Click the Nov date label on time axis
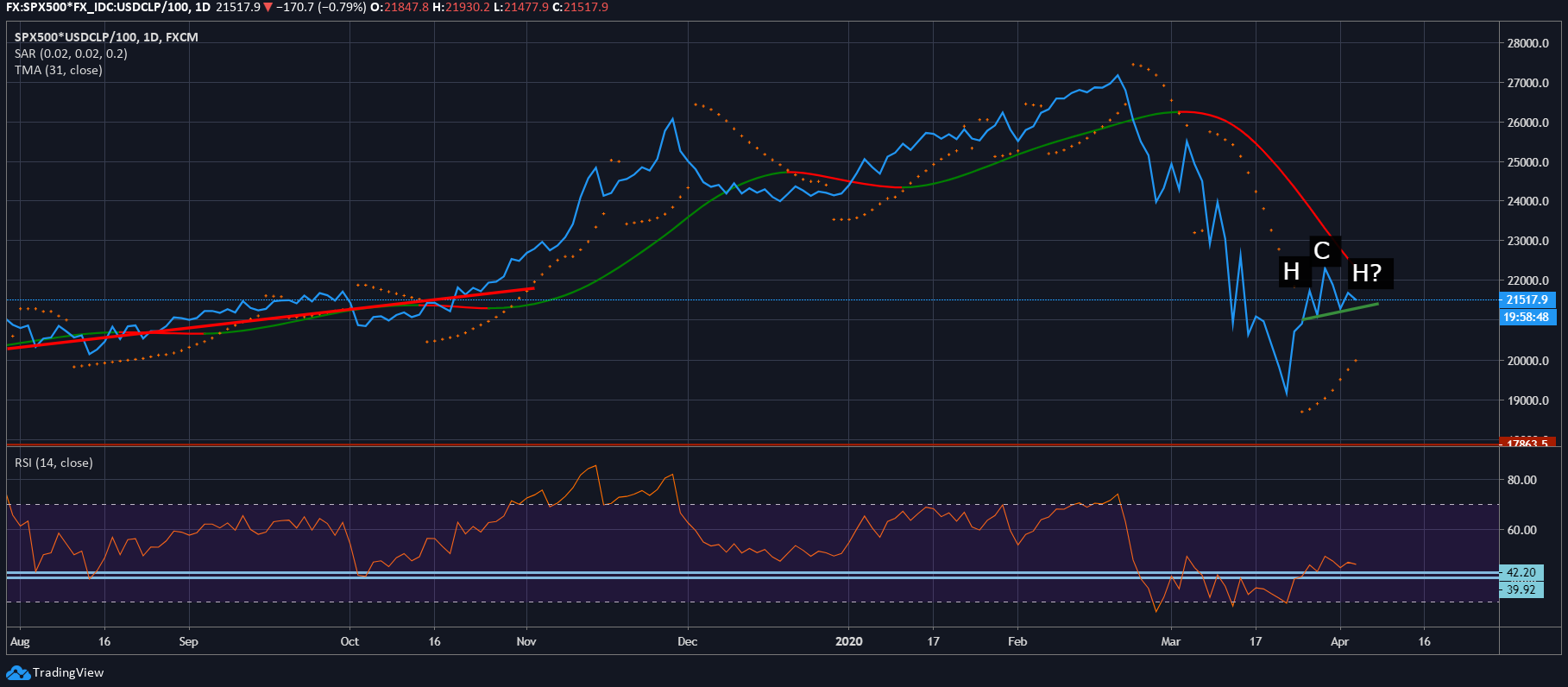 (x=526, y=641)
